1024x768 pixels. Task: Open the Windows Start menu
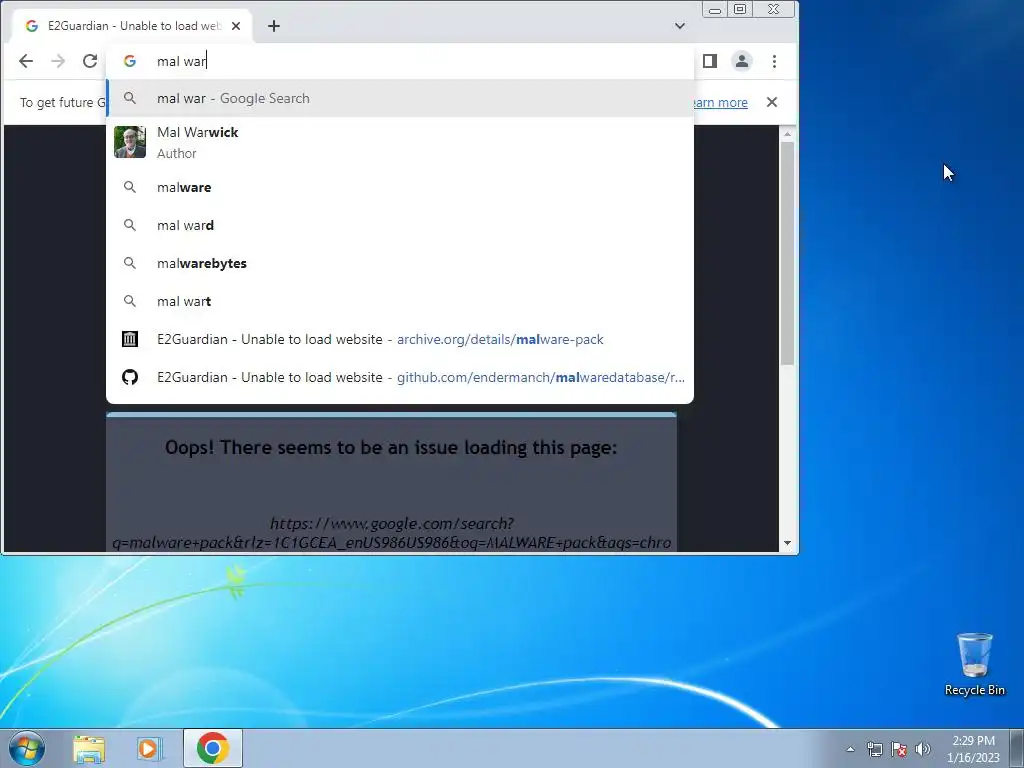tap(27, 748)
